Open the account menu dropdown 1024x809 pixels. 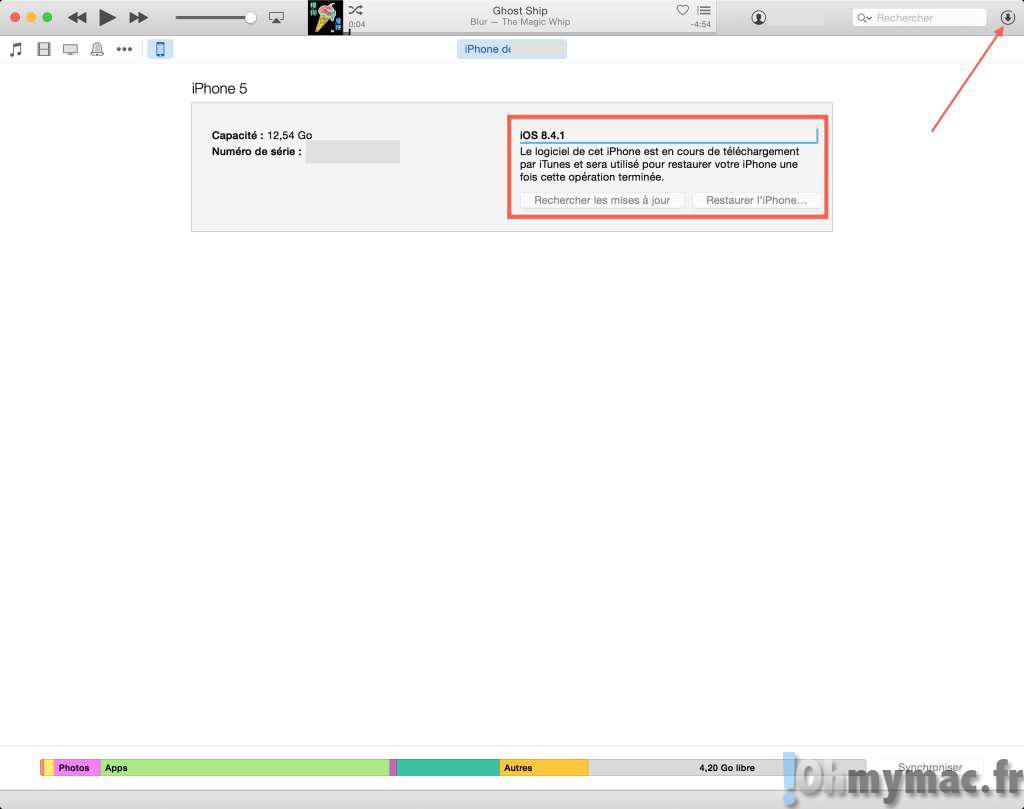point(760,18)
